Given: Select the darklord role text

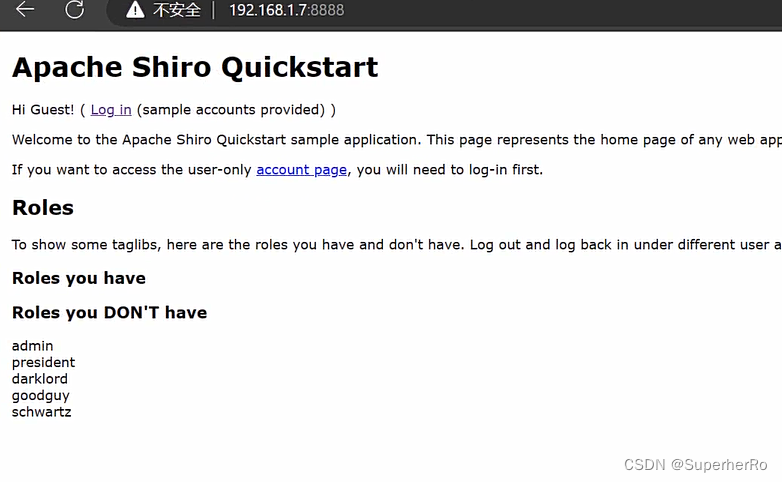Looking at the screenshot, I should 40,379.
